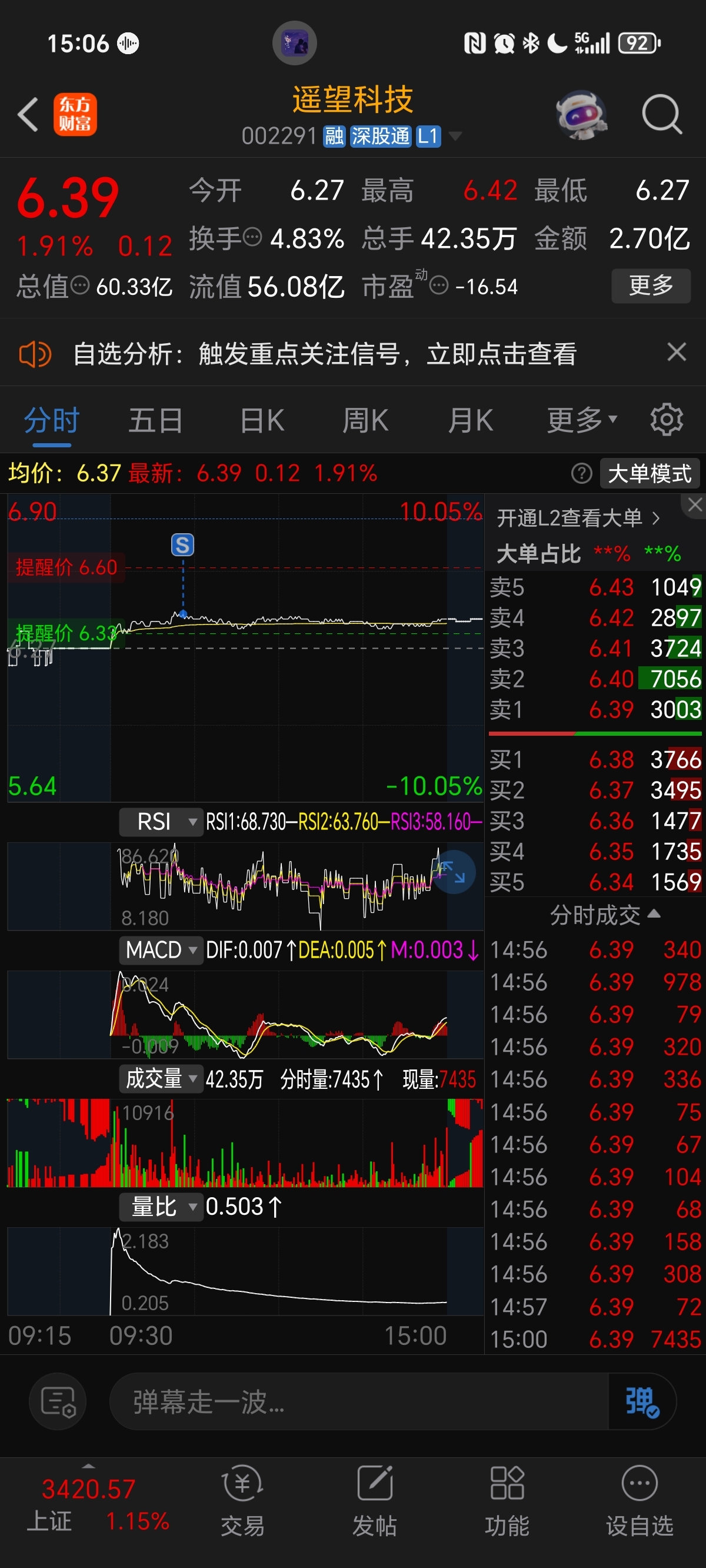Screen dimensions: 706x1568
Task: Tap the 卖2 6.40 order row
Action: pyautogui.click(x=595, y=679)
